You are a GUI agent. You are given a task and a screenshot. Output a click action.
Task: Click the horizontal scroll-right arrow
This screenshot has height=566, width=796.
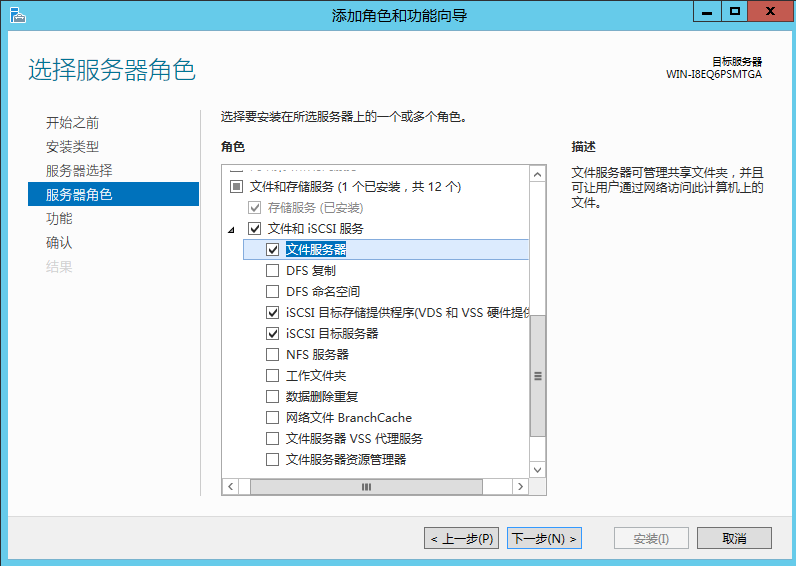pos(520,486)
